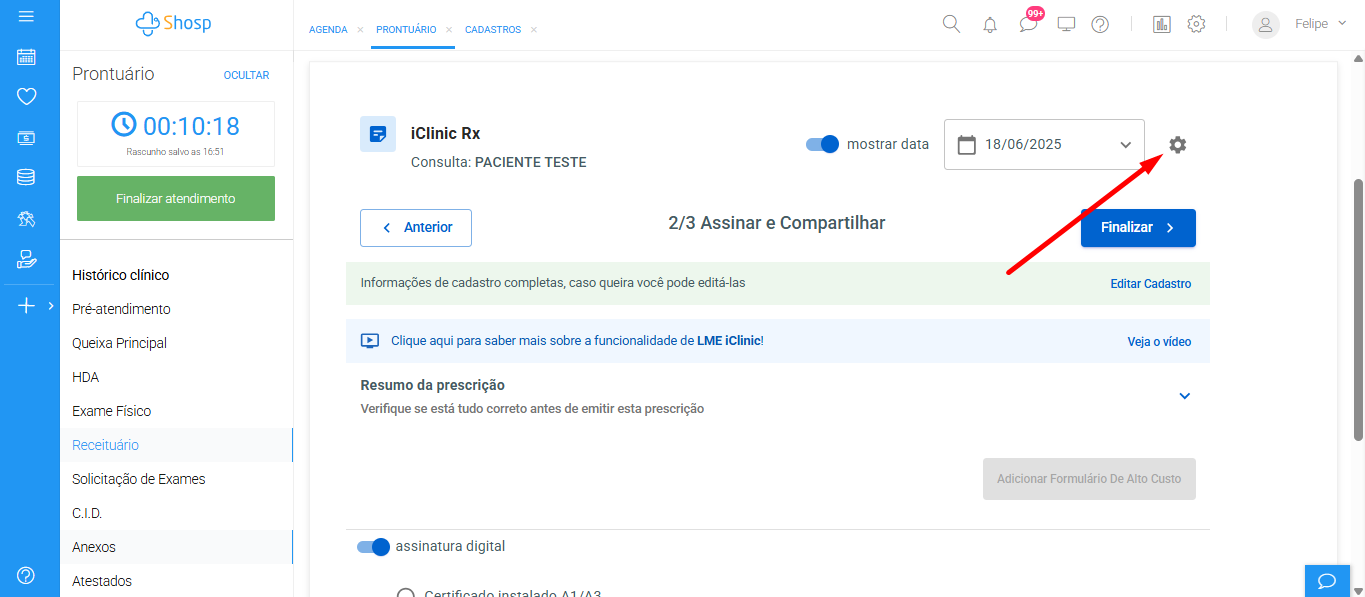The width and height of the screenshot is (1365, 597).
Task: Click the Consulta: PACIENTE TESTE text
Action: (498, 162)
